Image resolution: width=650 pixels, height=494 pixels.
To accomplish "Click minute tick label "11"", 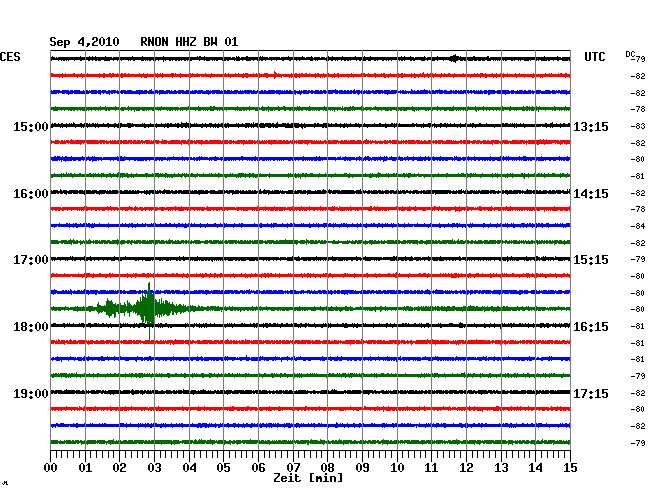I will coord(432,467).
